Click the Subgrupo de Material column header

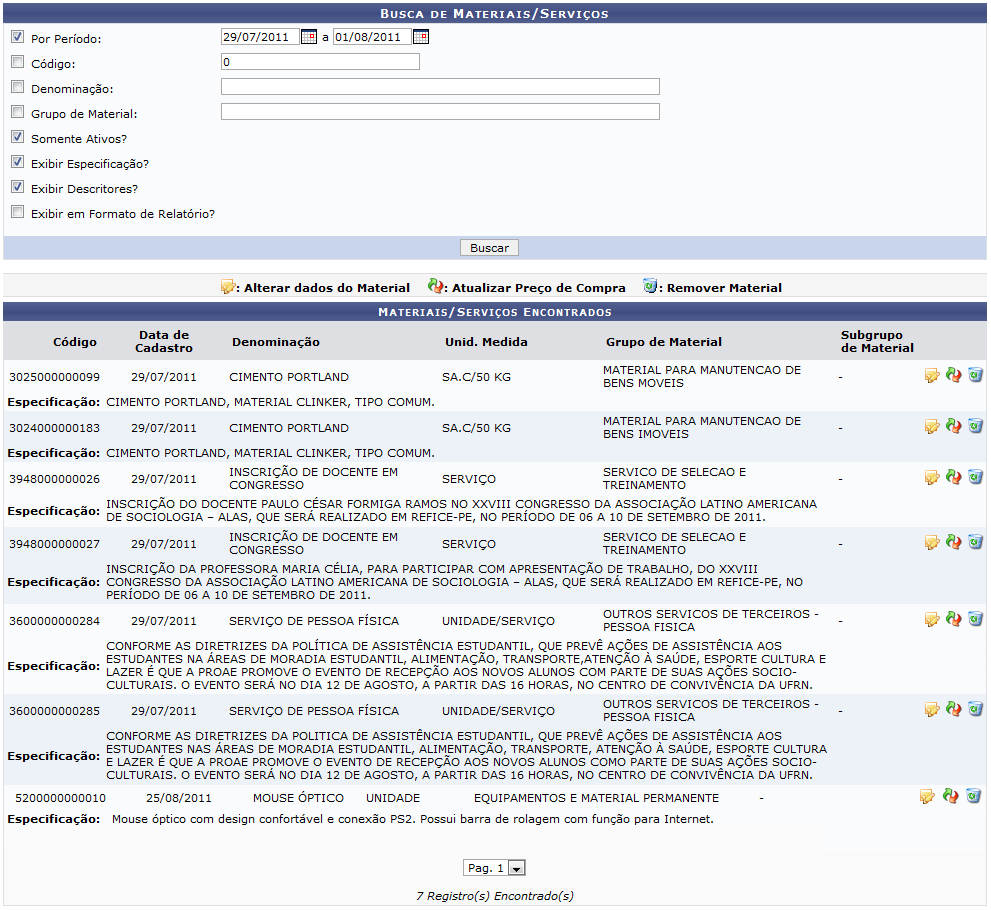(877, 342)
